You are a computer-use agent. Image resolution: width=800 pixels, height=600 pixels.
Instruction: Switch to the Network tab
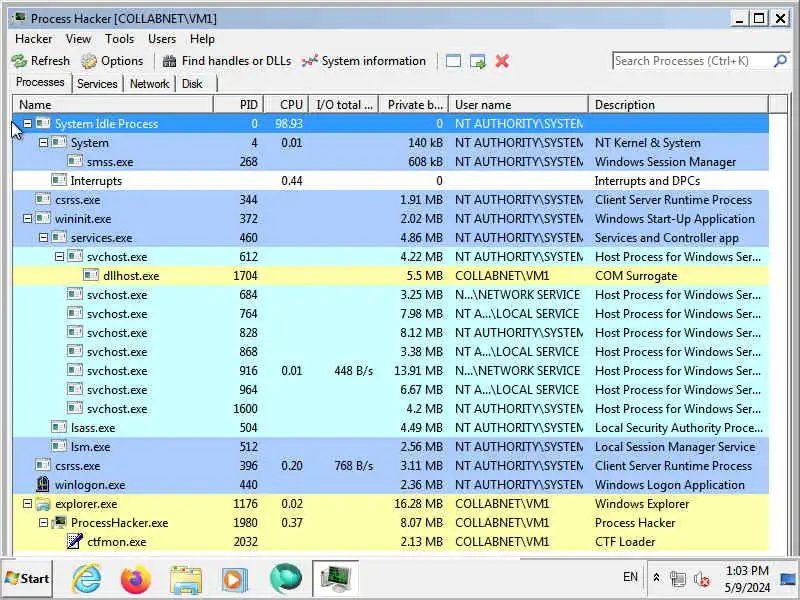pos(149,84)
